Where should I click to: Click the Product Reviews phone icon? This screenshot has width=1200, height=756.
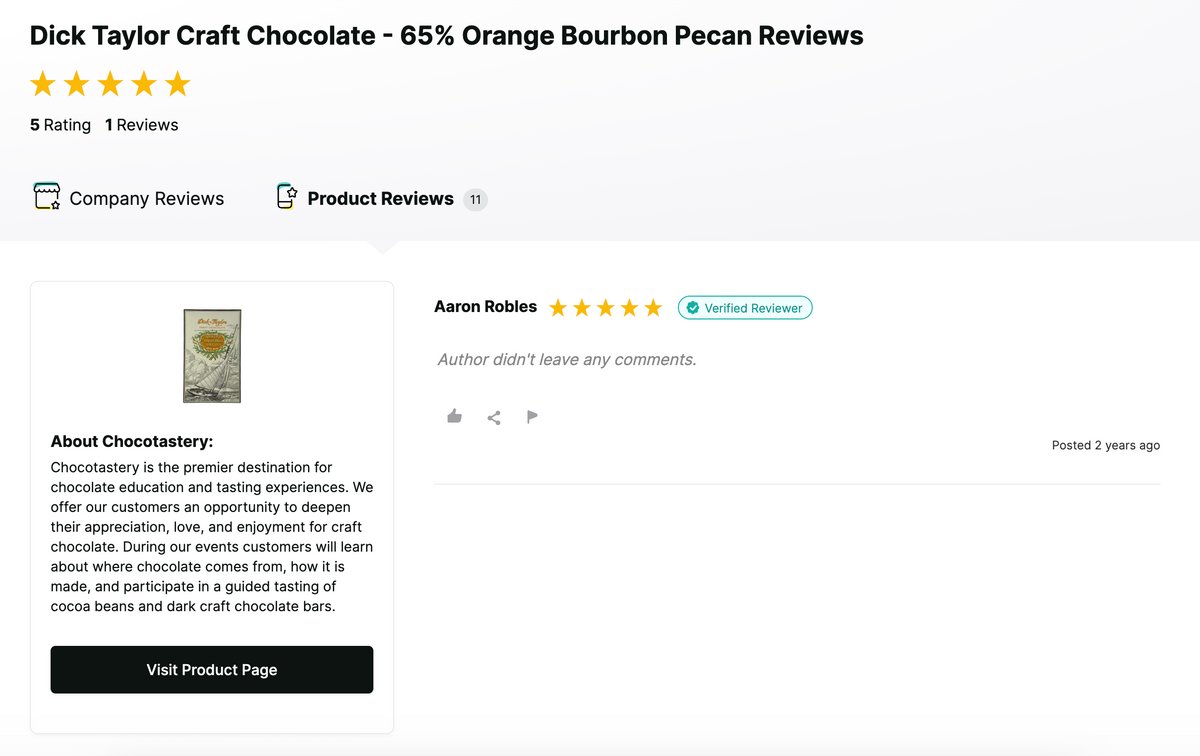pos(287,197)
